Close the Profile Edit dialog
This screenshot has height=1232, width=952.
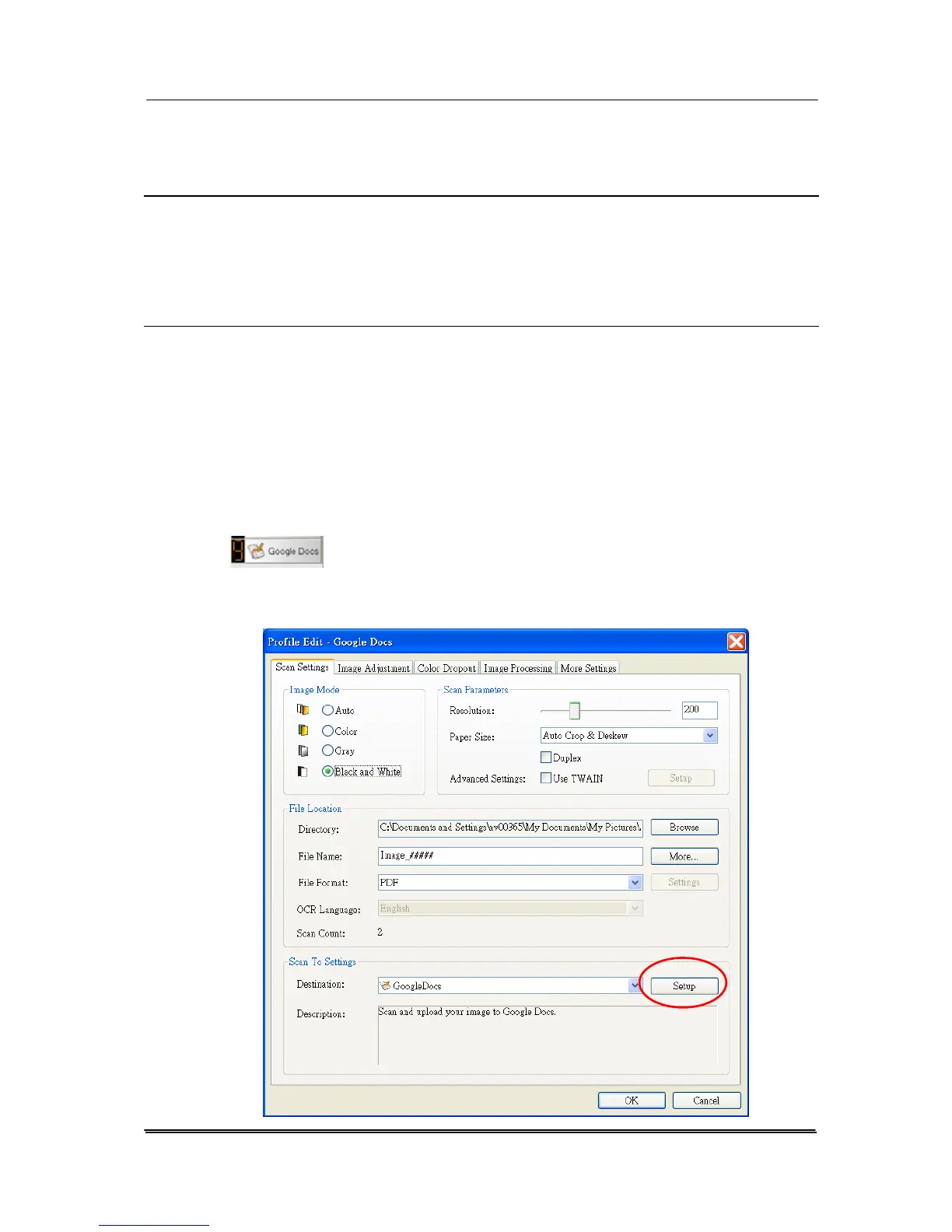coord(736,642)
